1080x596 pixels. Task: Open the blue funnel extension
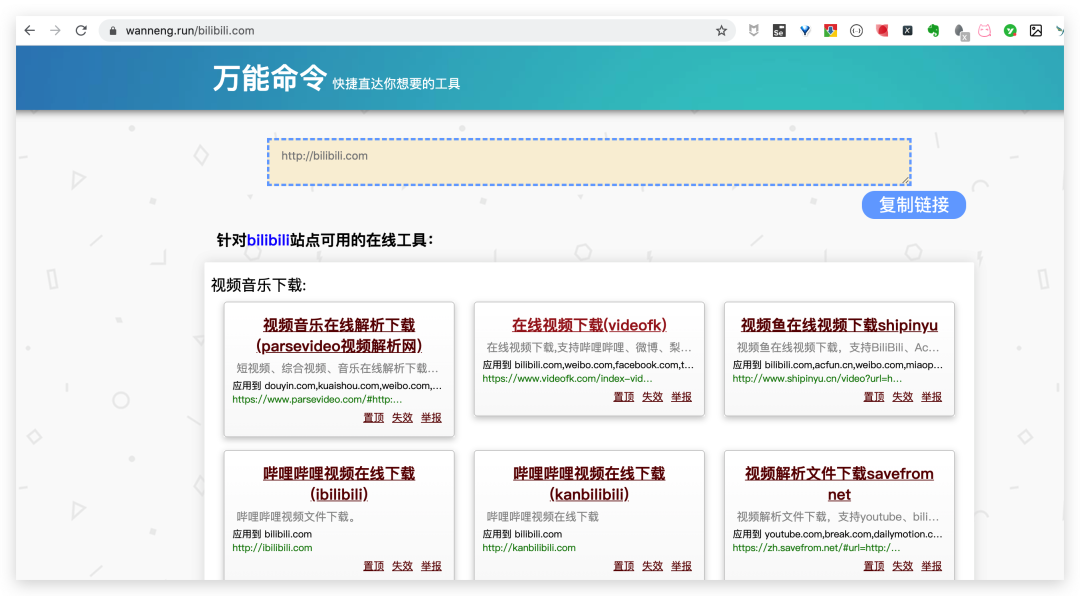804,30
